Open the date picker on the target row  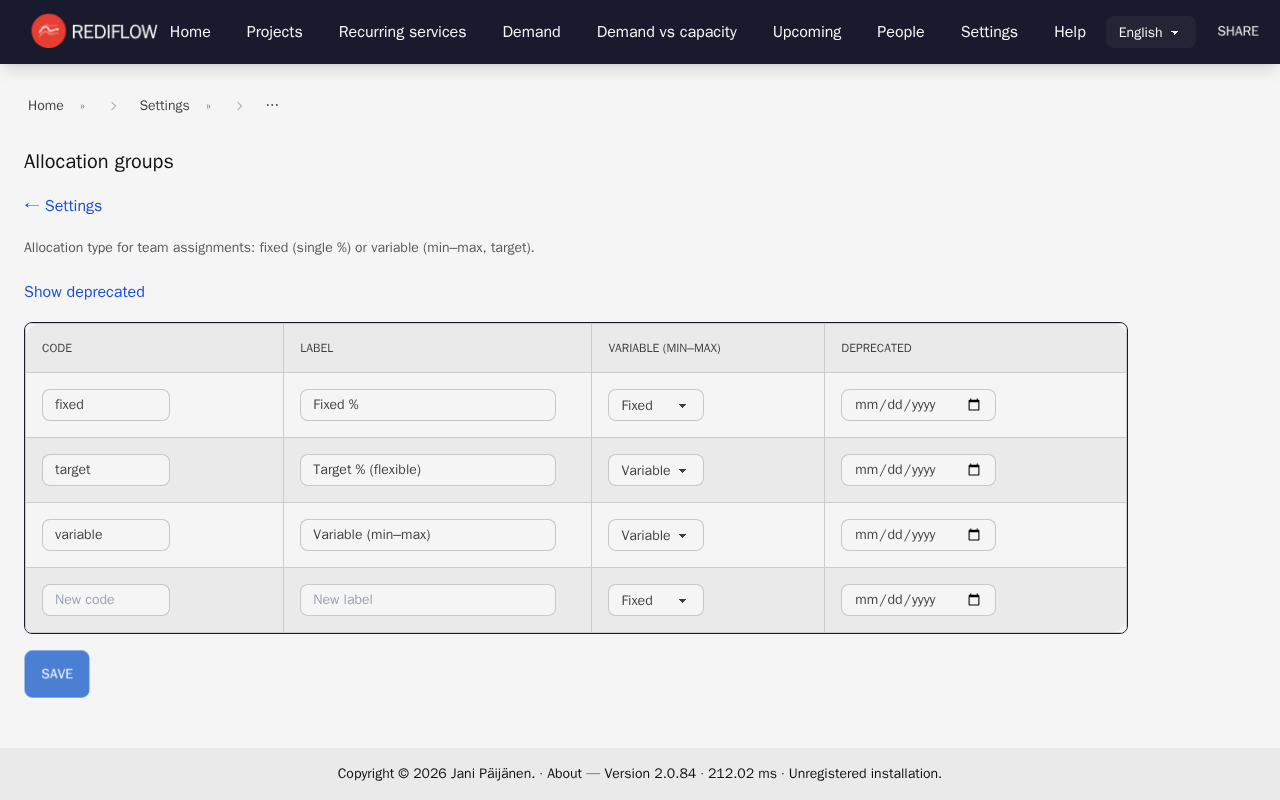pyautogui.click(x=974, y=469)
